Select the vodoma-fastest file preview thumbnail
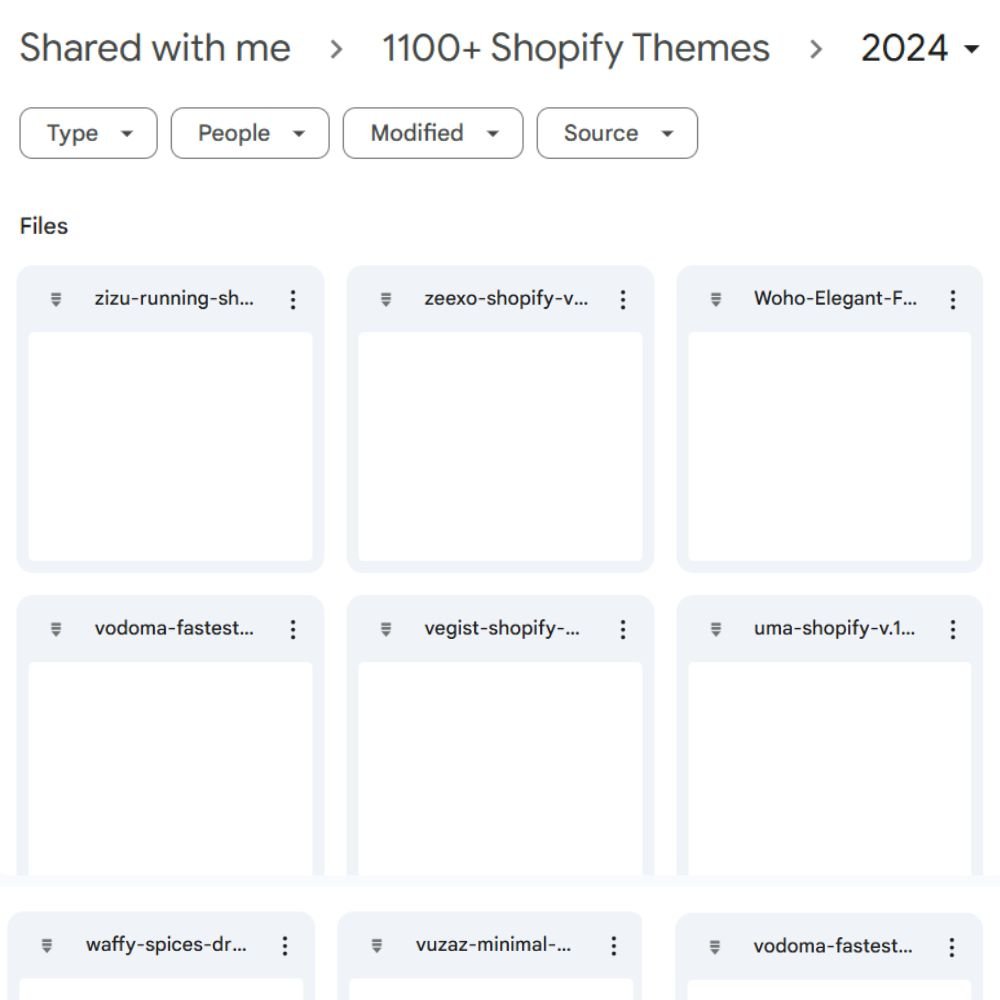The image size is (1000, 1000). point(170,765)
